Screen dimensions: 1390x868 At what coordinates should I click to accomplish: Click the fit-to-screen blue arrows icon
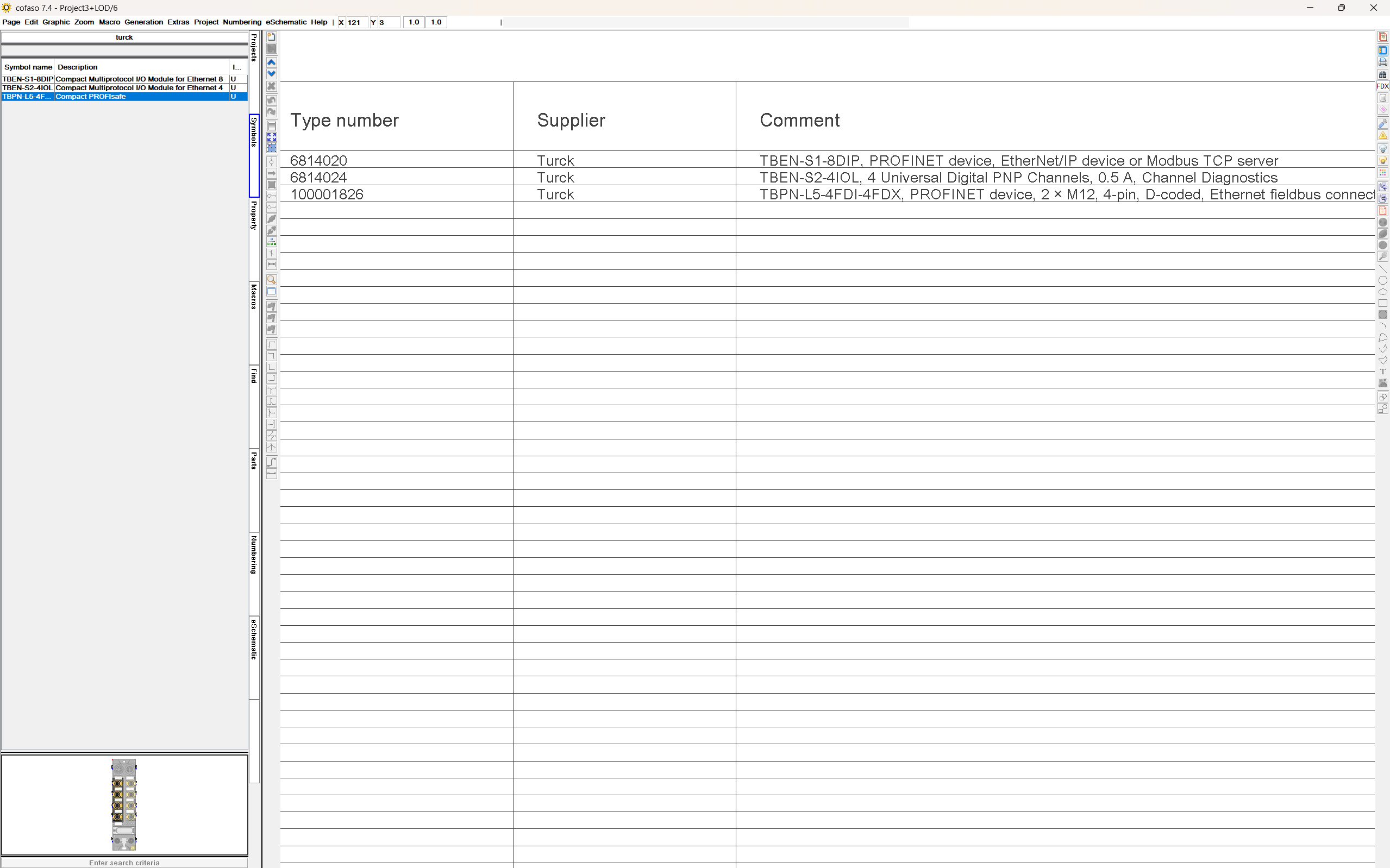272,137
